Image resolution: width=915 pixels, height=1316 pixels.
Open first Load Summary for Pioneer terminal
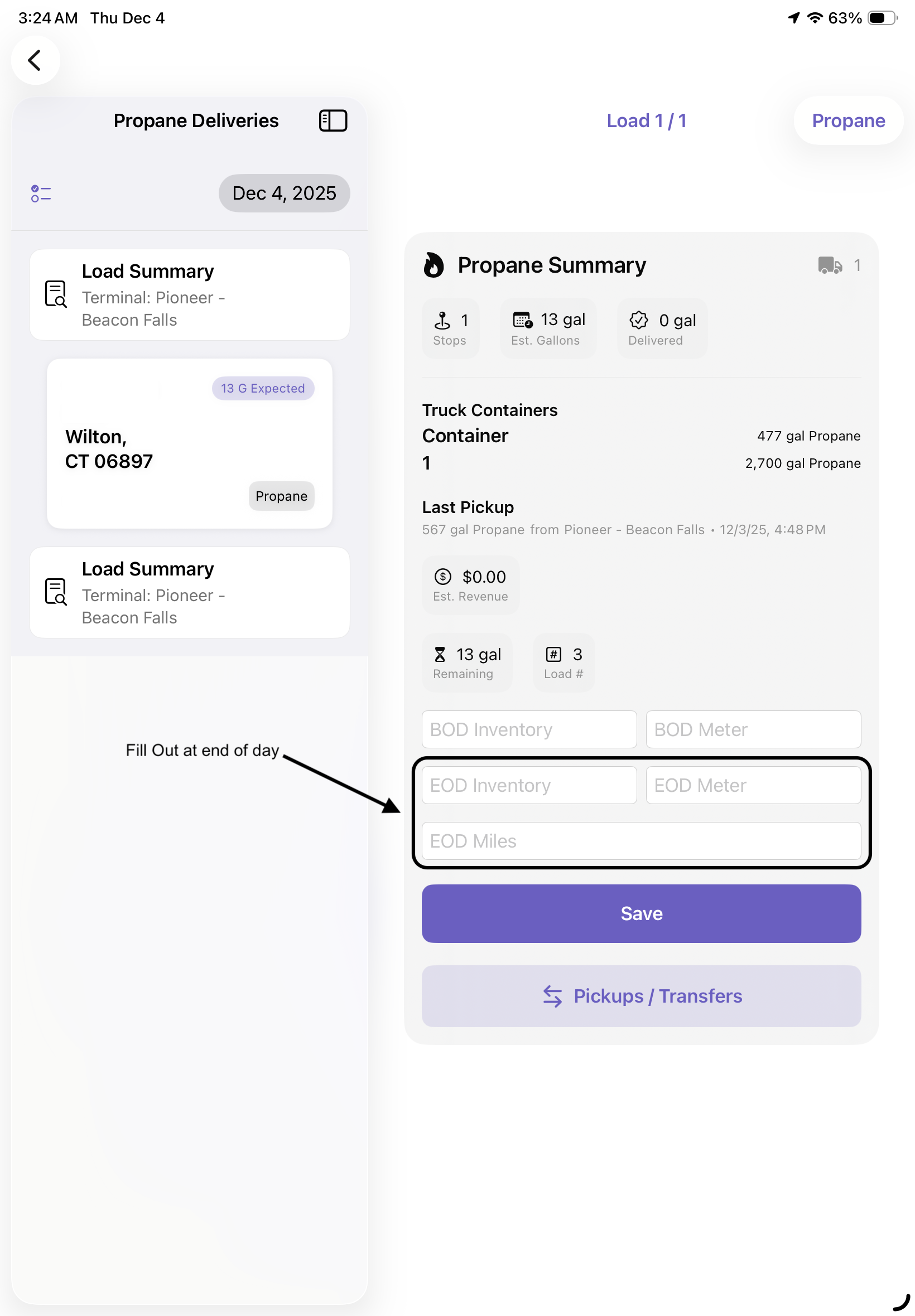[189, 295]
